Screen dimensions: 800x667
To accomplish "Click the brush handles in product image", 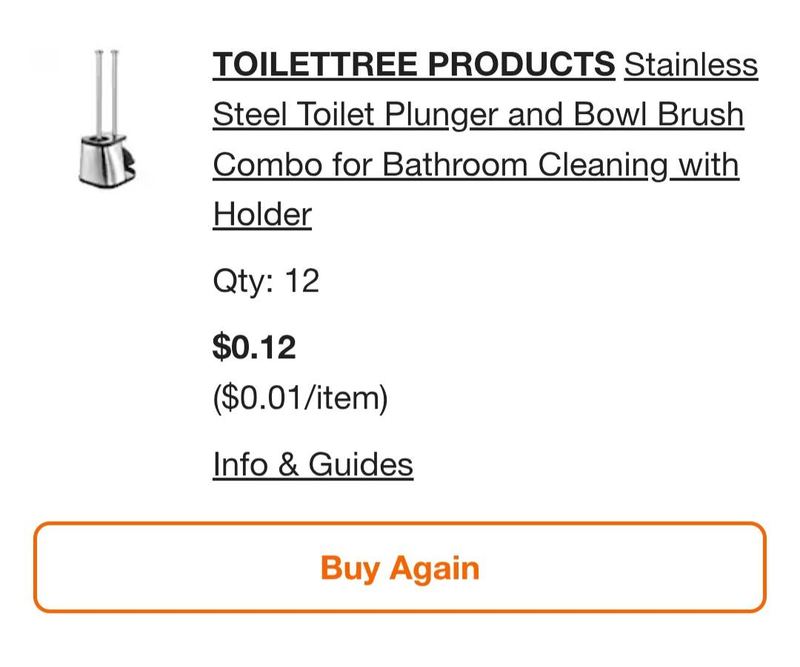I will pos(107,92).
